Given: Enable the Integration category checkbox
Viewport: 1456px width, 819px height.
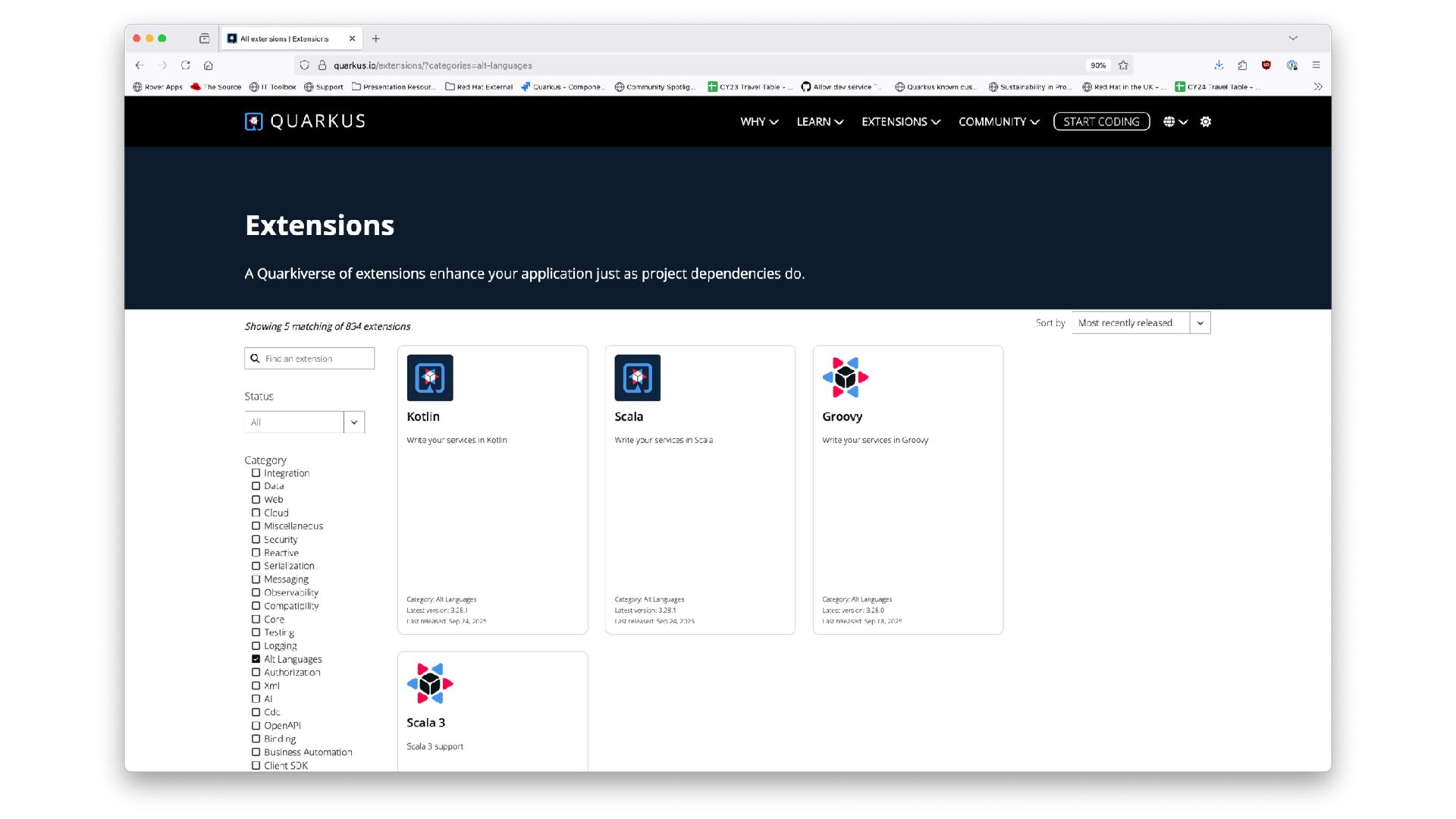Looking at the screenshot, I should pyautogui.click(x=256, y=473).
